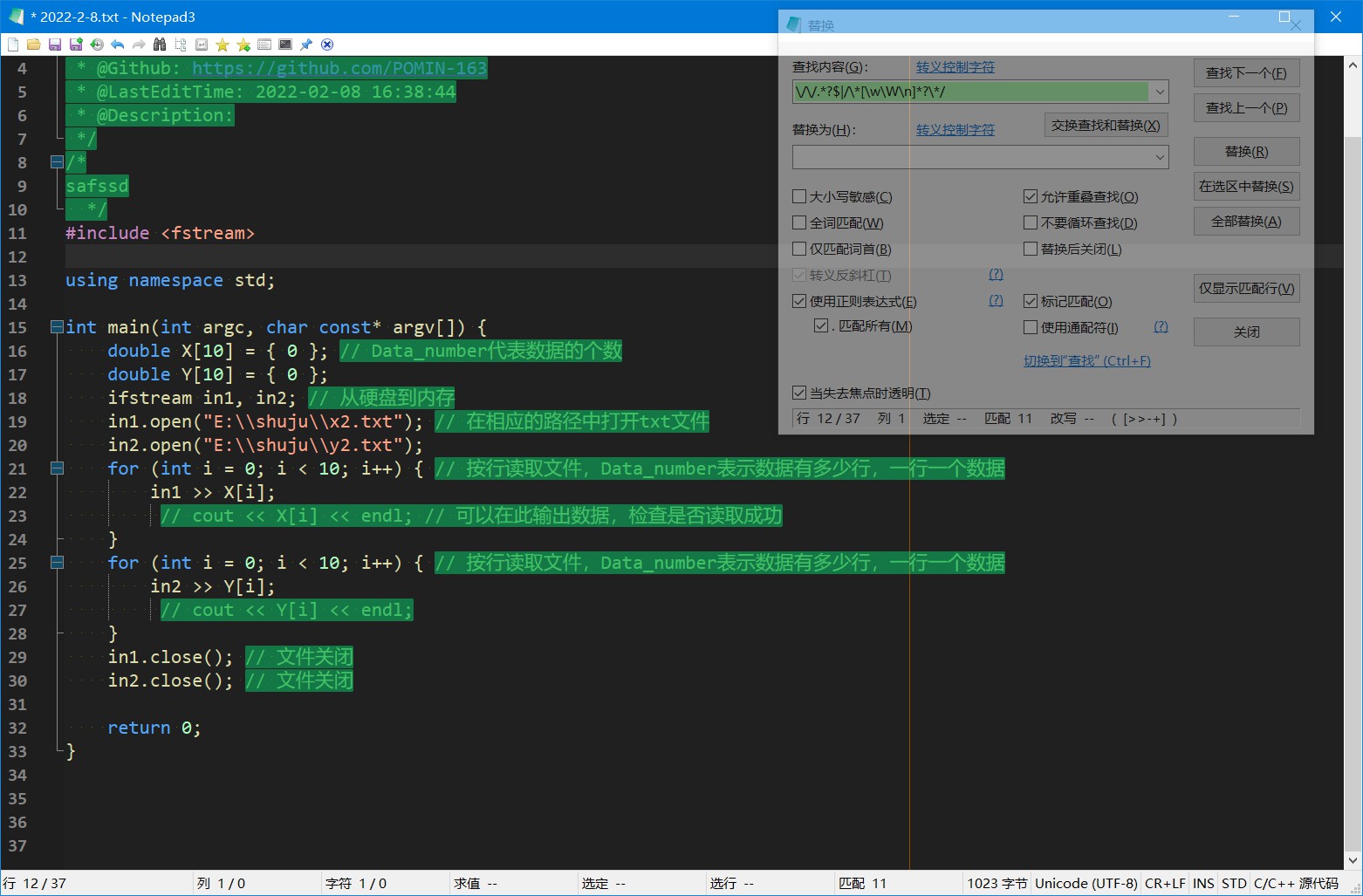Click CR+LF line ending in status bar
Image resolution: width=1363 pixels, height=896 pixels.
1165,884
